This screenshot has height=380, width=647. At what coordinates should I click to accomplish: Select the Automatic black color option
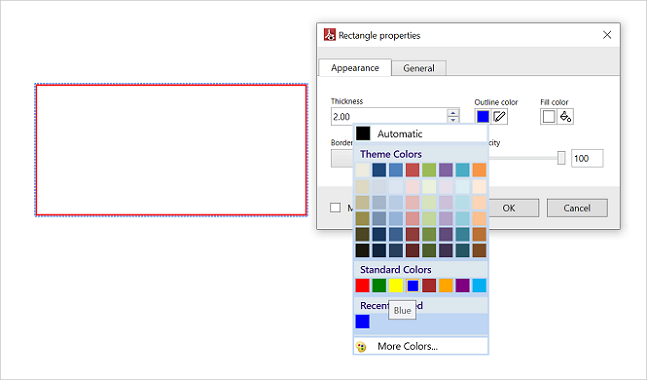[421, 134]
